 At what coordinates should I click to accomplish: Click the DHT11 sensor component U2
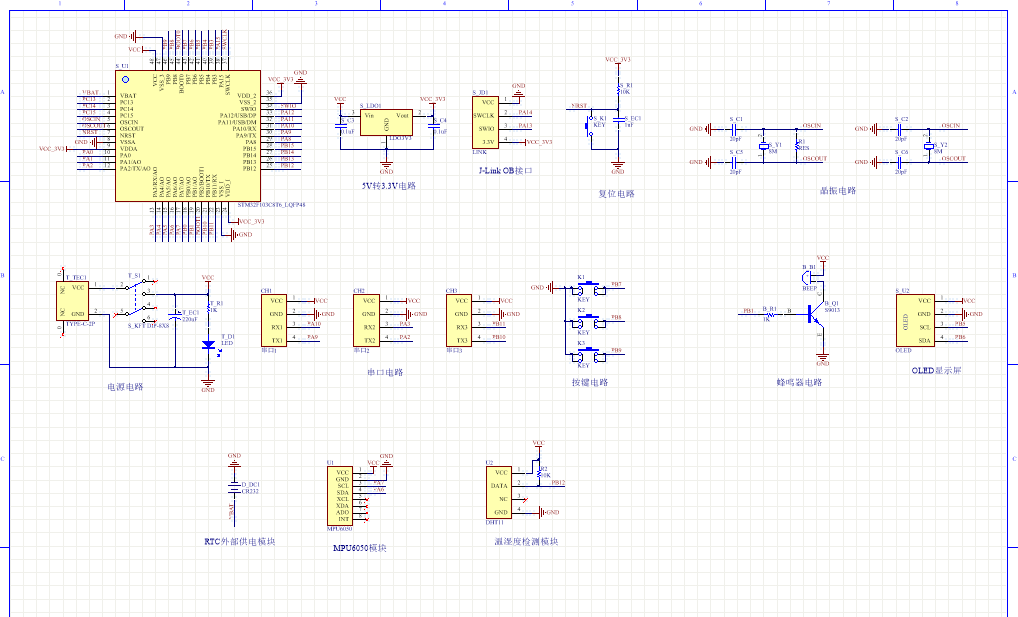point(497,491)
